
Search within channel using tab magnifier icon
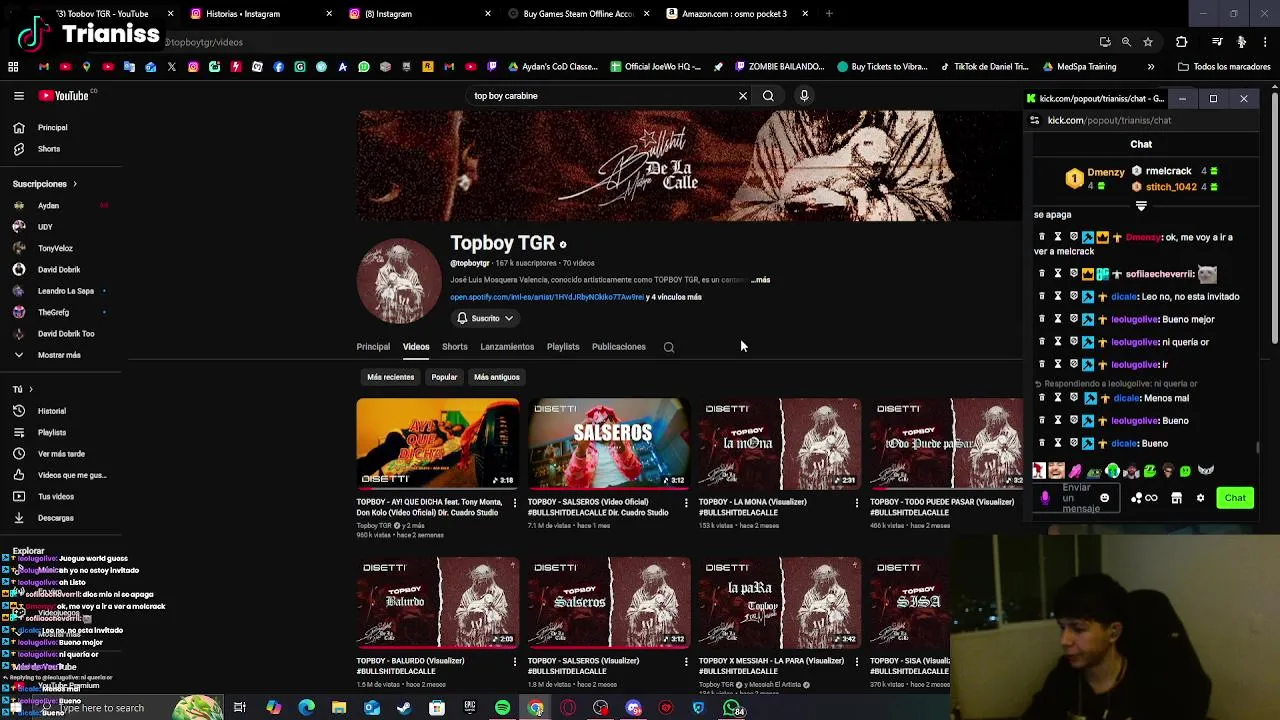pos(669,347)
